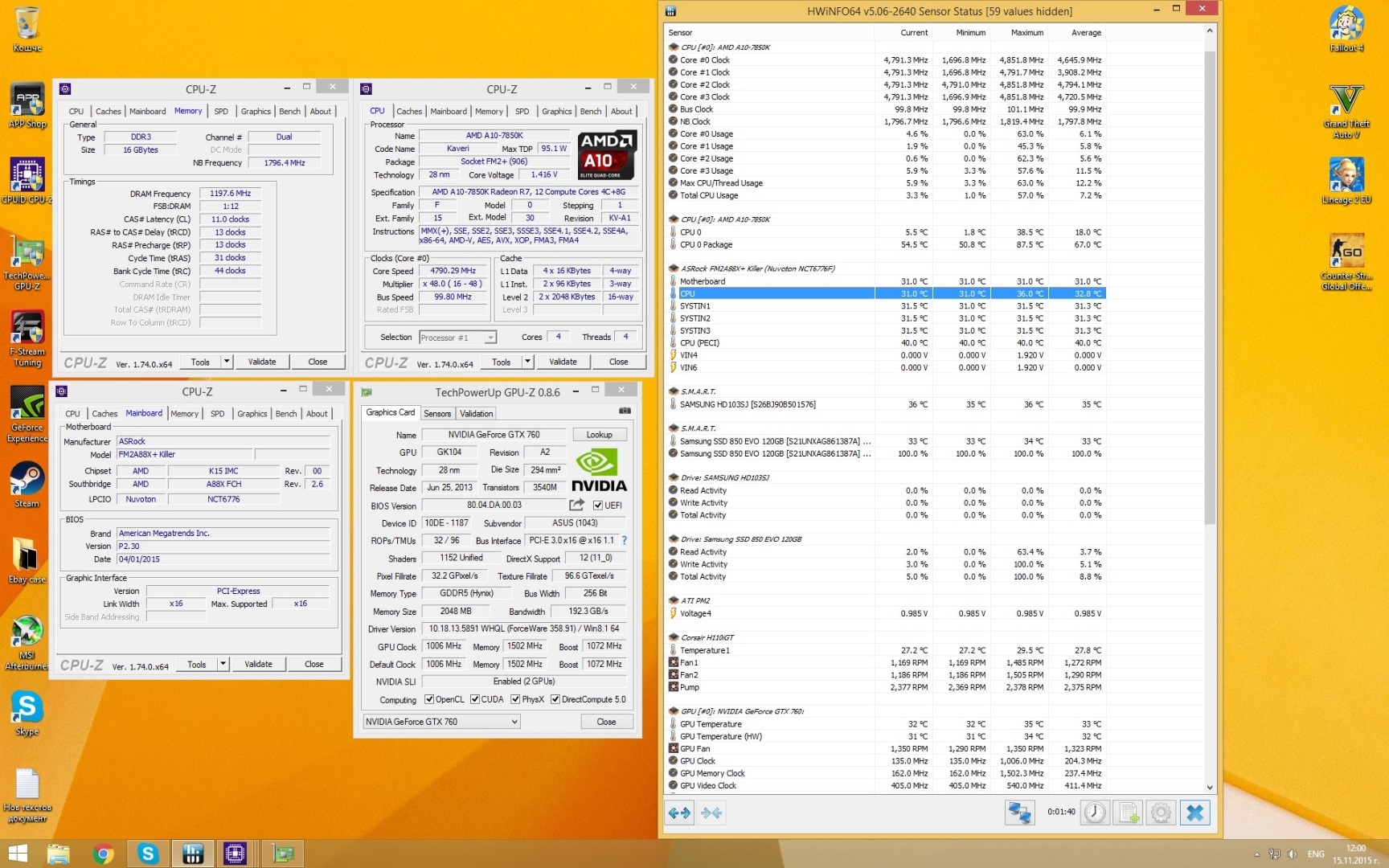Screen dimensions: 1389x868
Task: Open Bench tab in CPU-Z Mainboard window
Action: click(286, 413)
